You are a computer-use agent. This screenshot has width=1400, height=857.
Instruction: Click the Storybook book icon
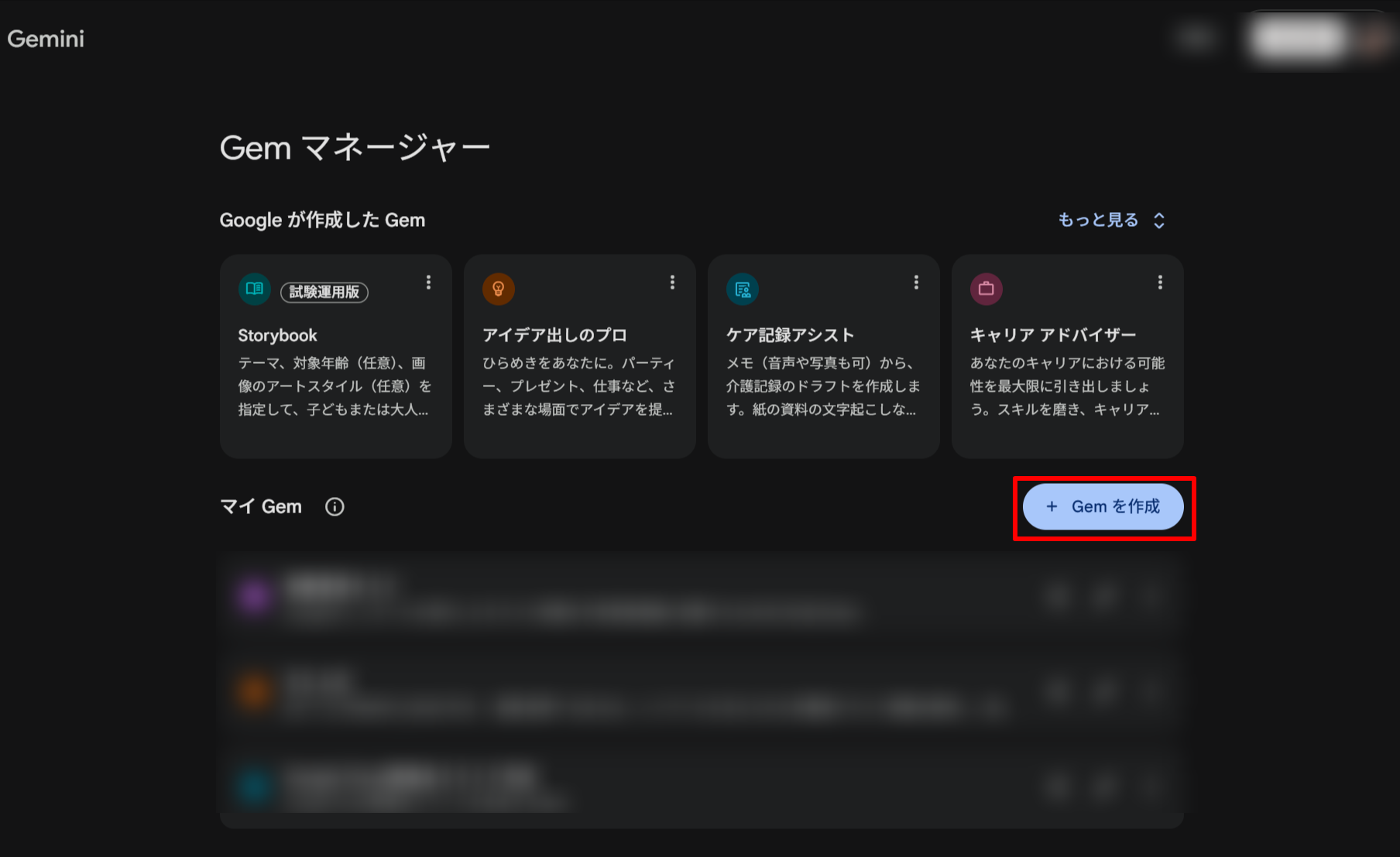coord(254,289)
